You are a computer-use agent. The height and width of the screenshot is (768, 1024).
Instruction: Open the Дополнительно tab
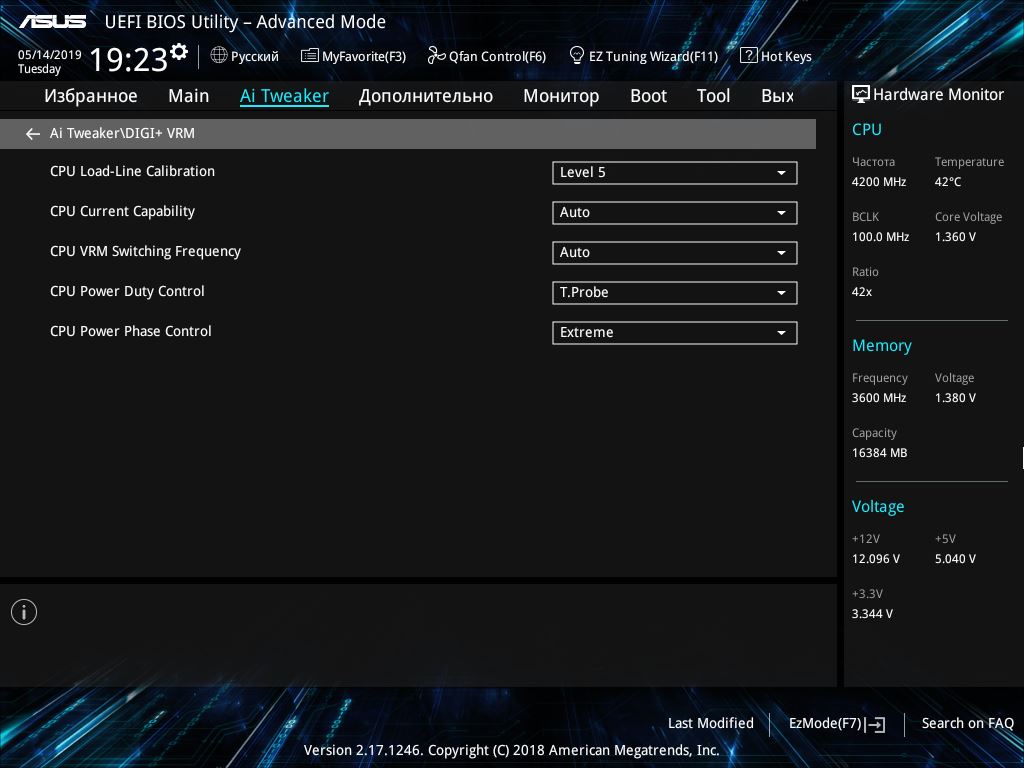point(426,96)
